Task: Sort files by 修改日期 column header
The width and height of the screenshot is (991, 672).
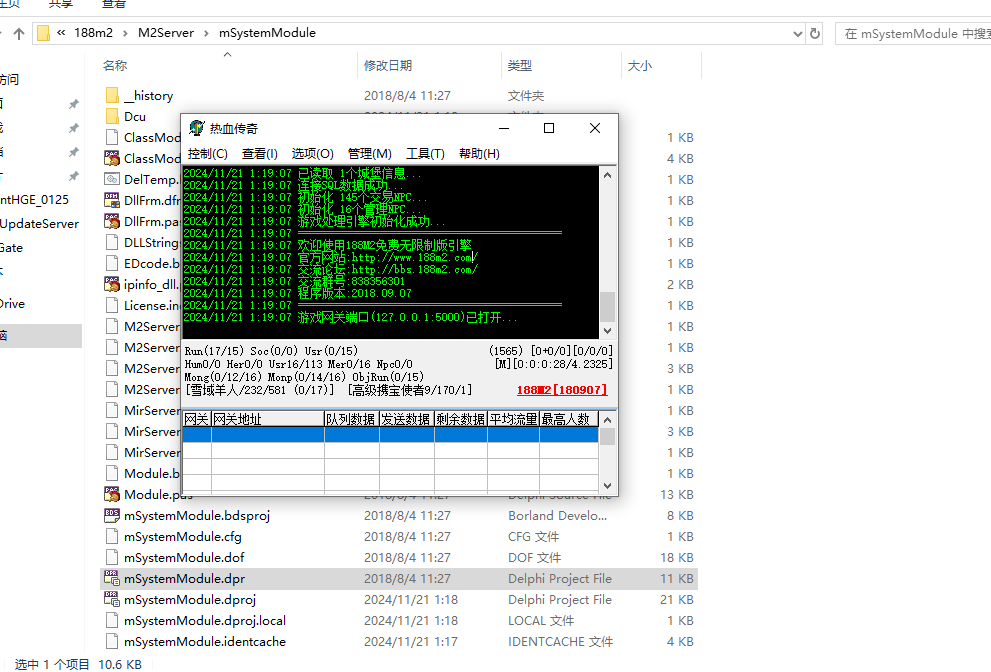Action: coord(387,66)
